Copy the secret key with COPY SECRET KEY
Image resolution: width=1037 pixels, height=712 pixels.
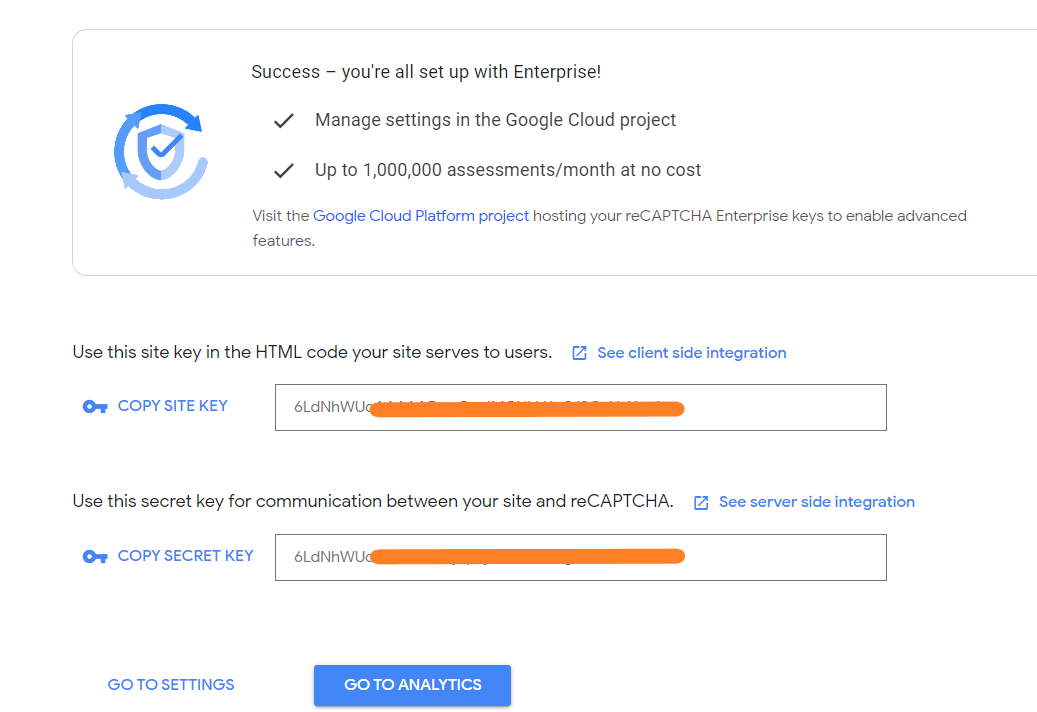(185, 556)
